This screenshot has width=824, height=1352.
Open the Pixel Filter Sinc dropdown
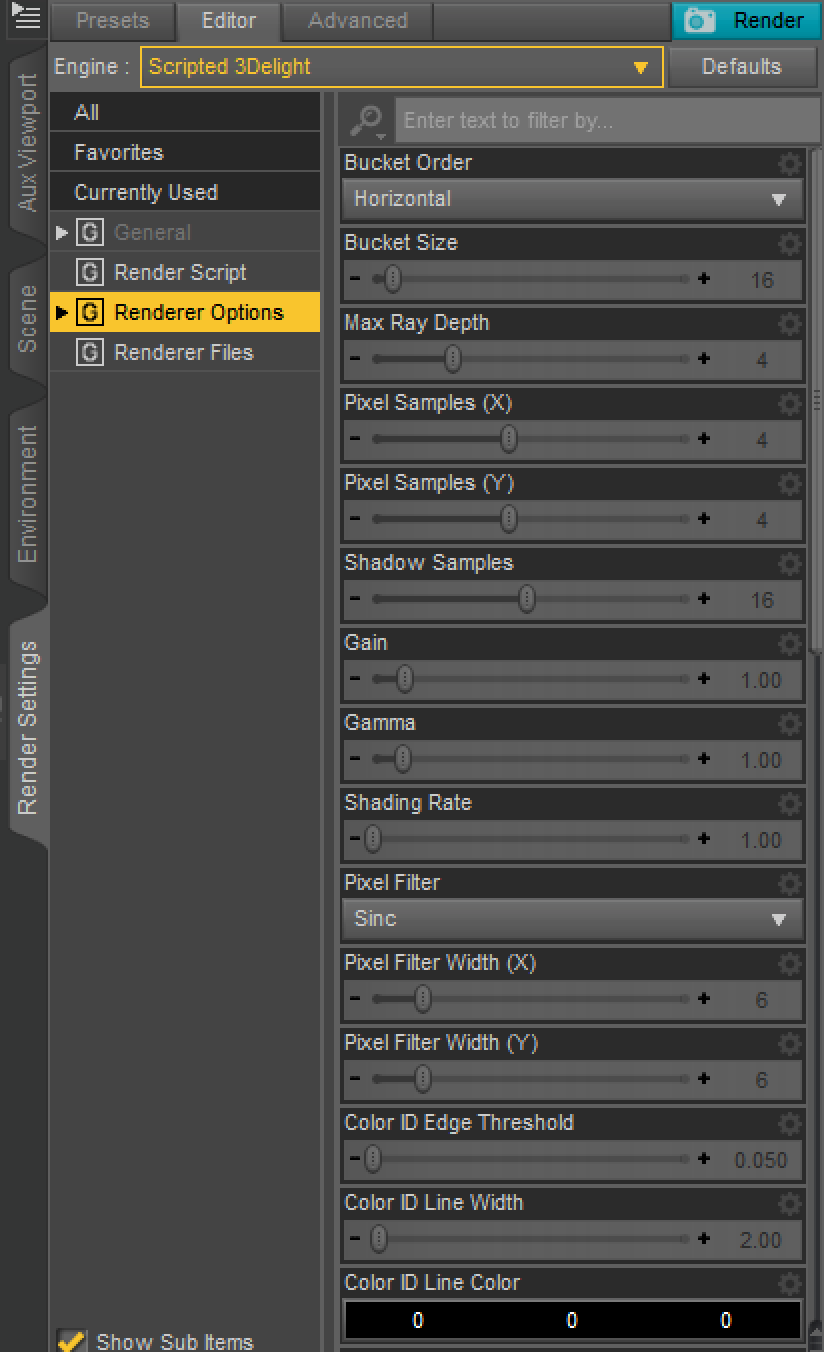coord(572,919)
